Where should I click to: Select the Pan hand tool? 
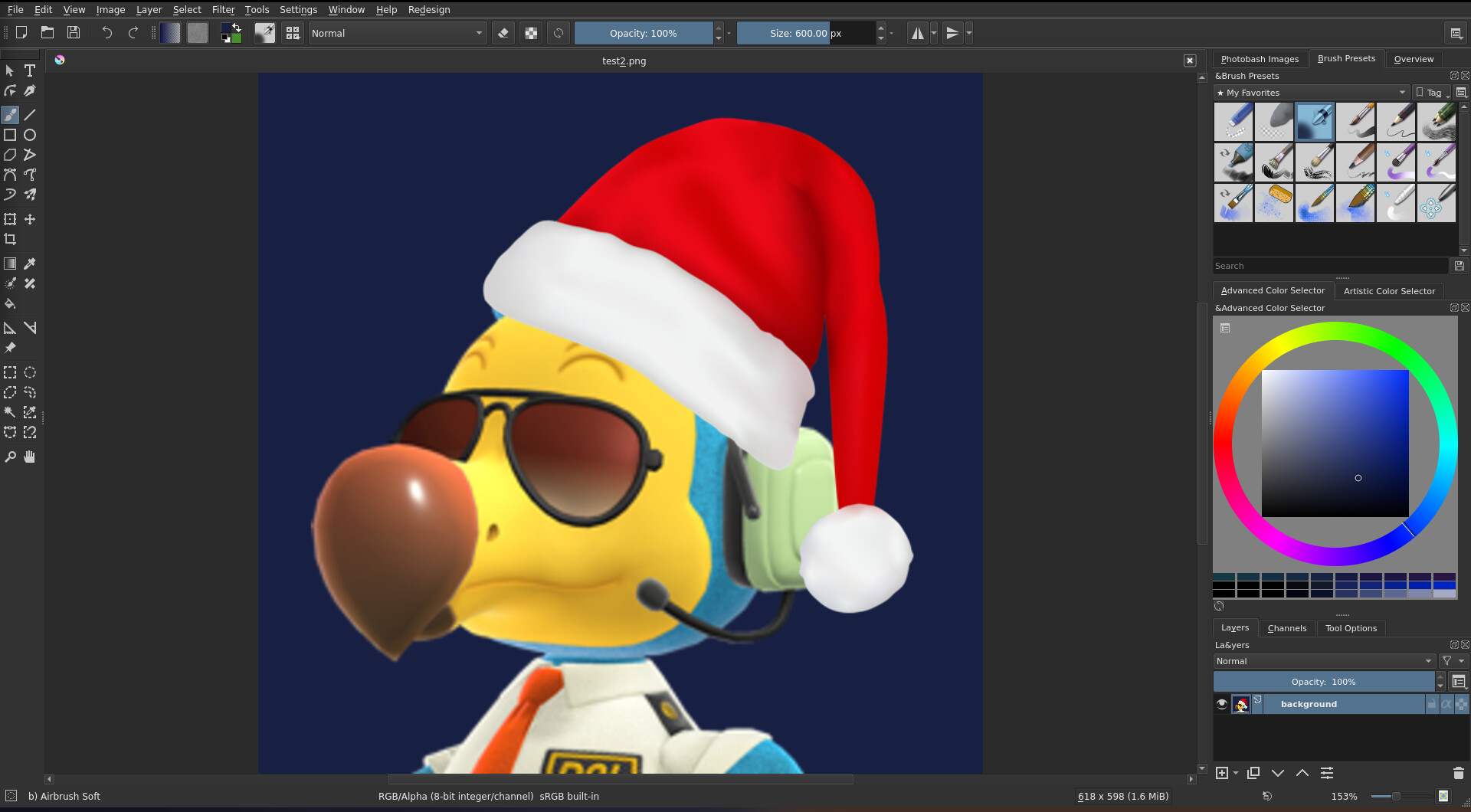coord(30,457)
